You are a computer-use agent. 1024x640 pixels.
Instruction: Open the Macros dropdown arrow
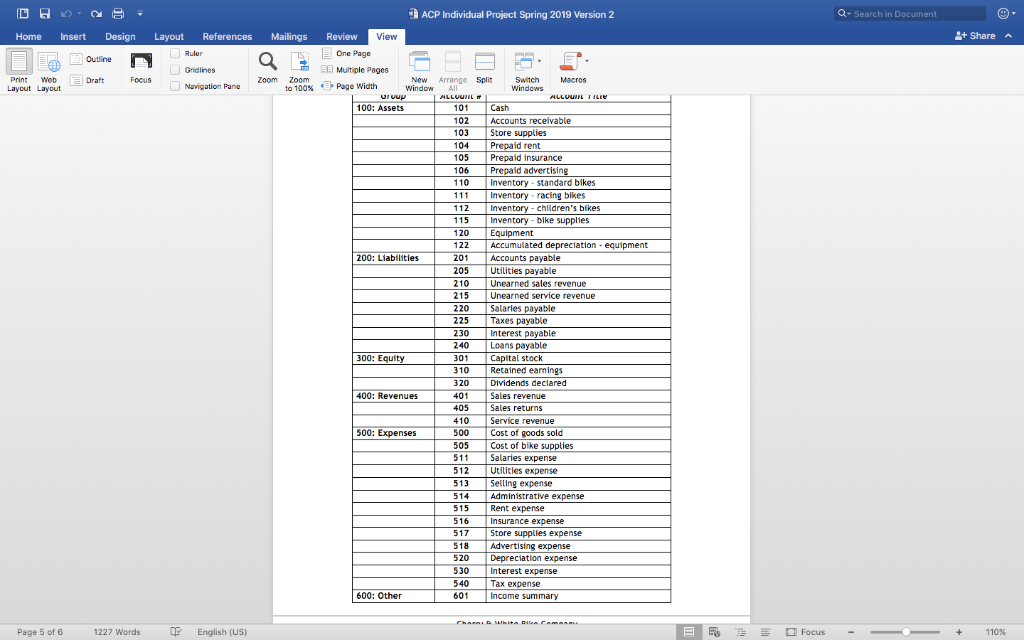[587, 61]
